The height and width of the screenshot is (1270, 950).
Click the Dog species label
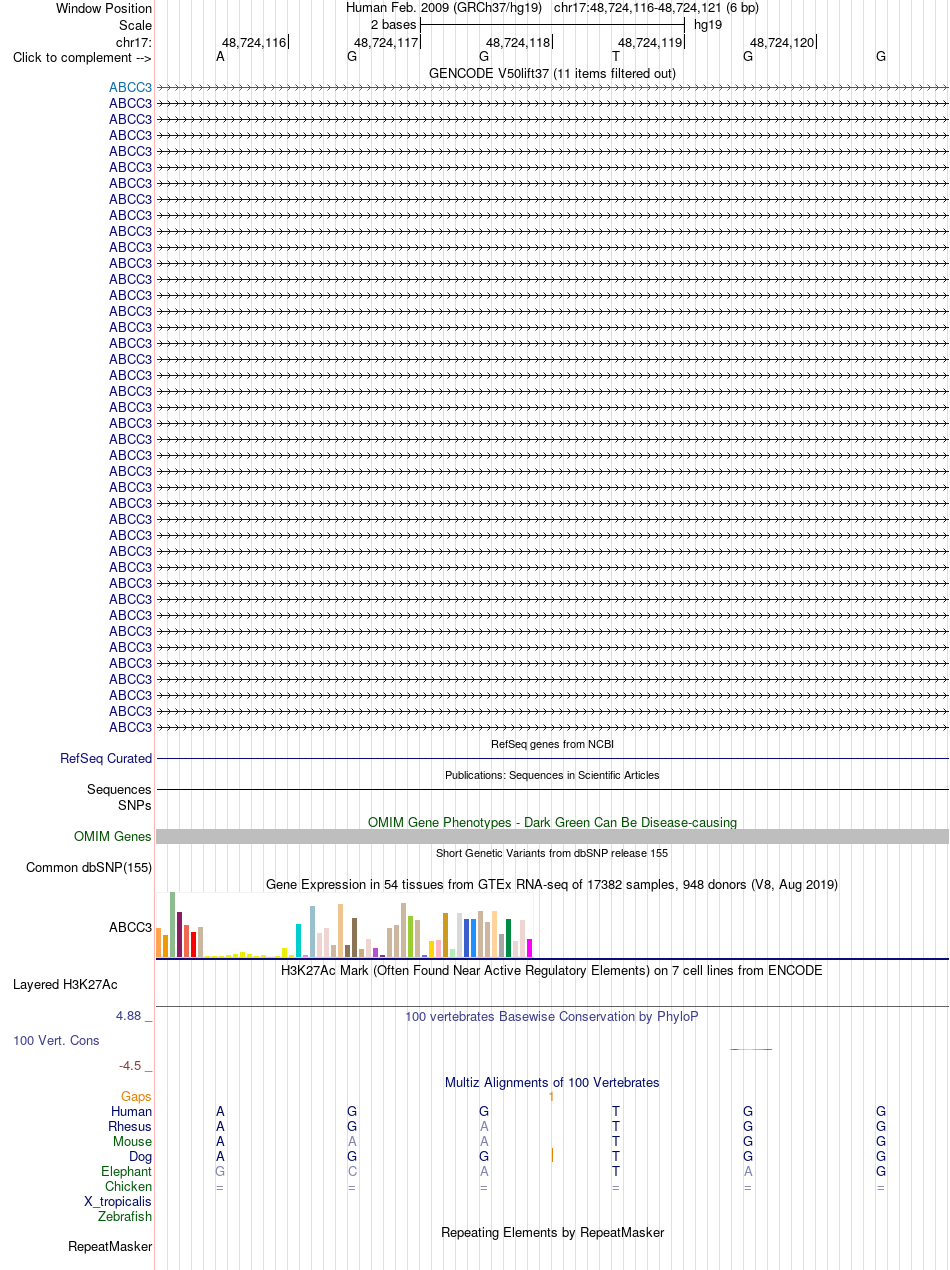pyautogui.click(x=140, y=1156)
